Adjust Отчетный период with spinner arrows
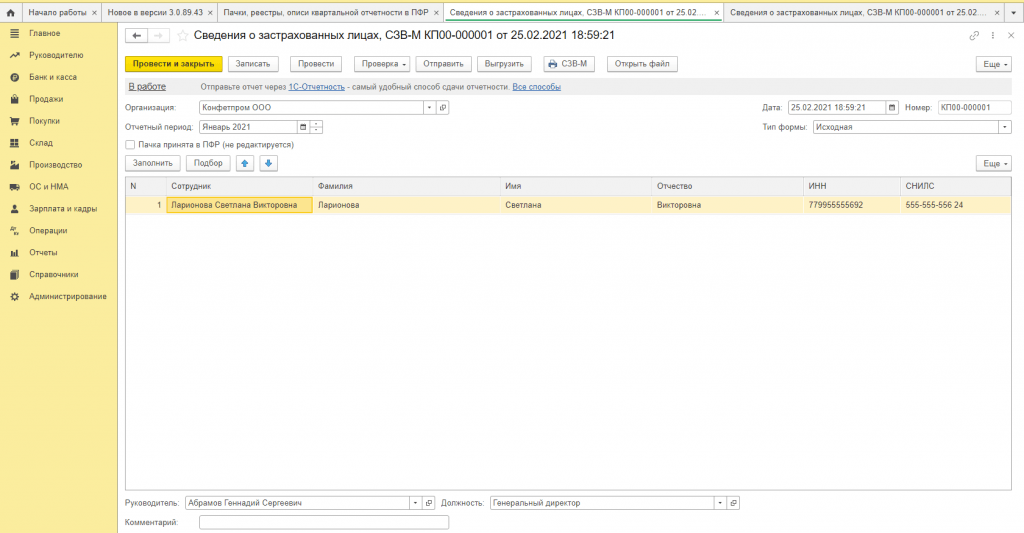This screenshot has width=1024, height=533. 317,127
